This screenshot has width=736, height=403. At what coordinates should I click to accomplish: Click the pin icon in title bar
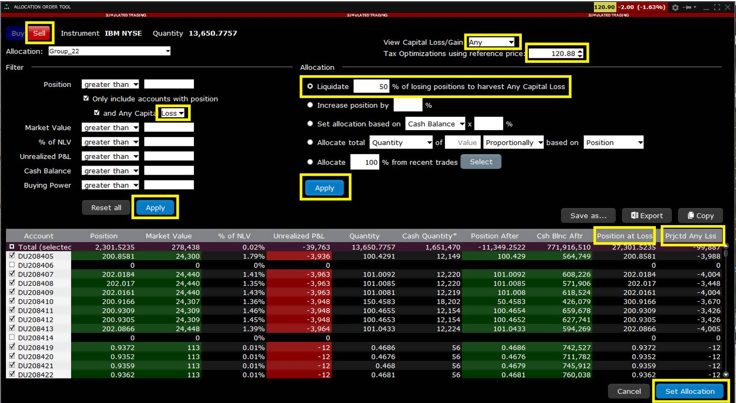pos(688,7)
